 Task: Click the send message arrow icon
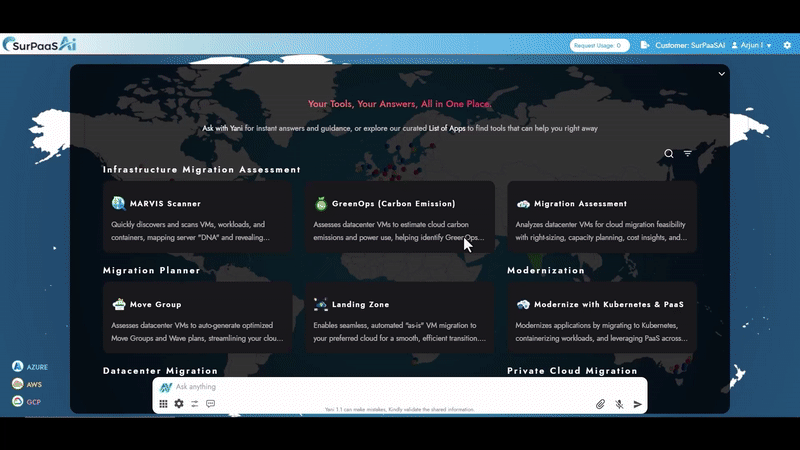[x=638, y=404]
